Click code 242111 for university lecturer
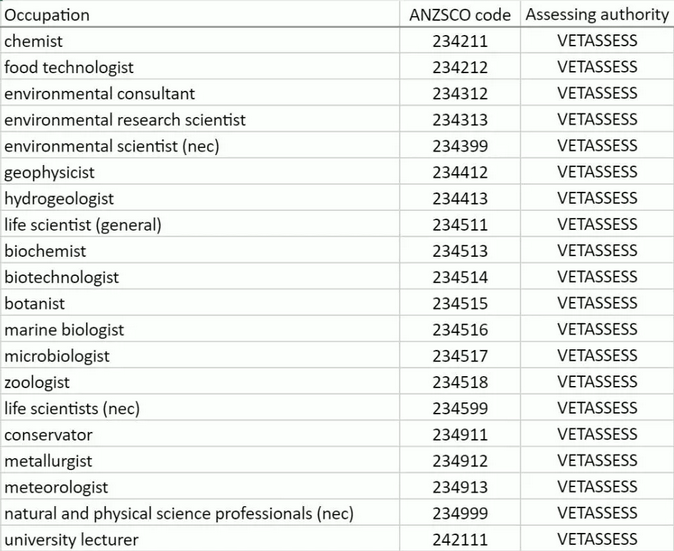 tap(460, 539)
